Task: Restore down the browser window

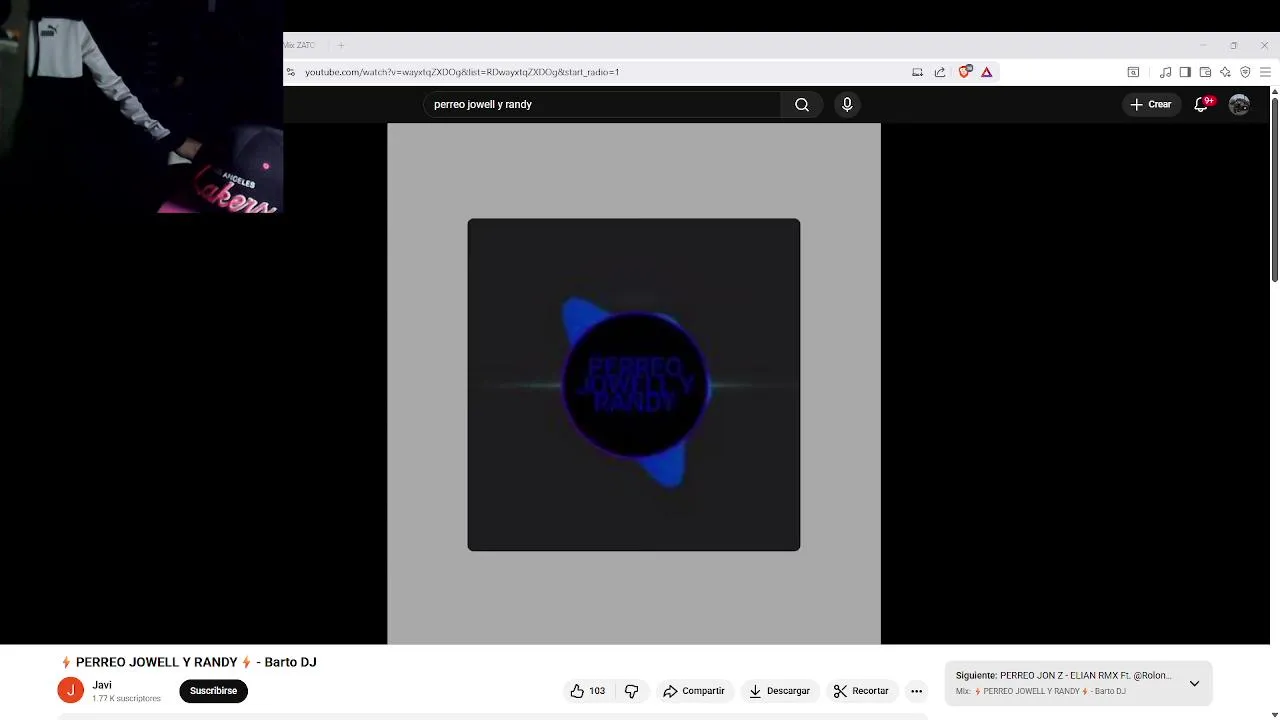Action: pyautogui.click(x=1234, y=45)
